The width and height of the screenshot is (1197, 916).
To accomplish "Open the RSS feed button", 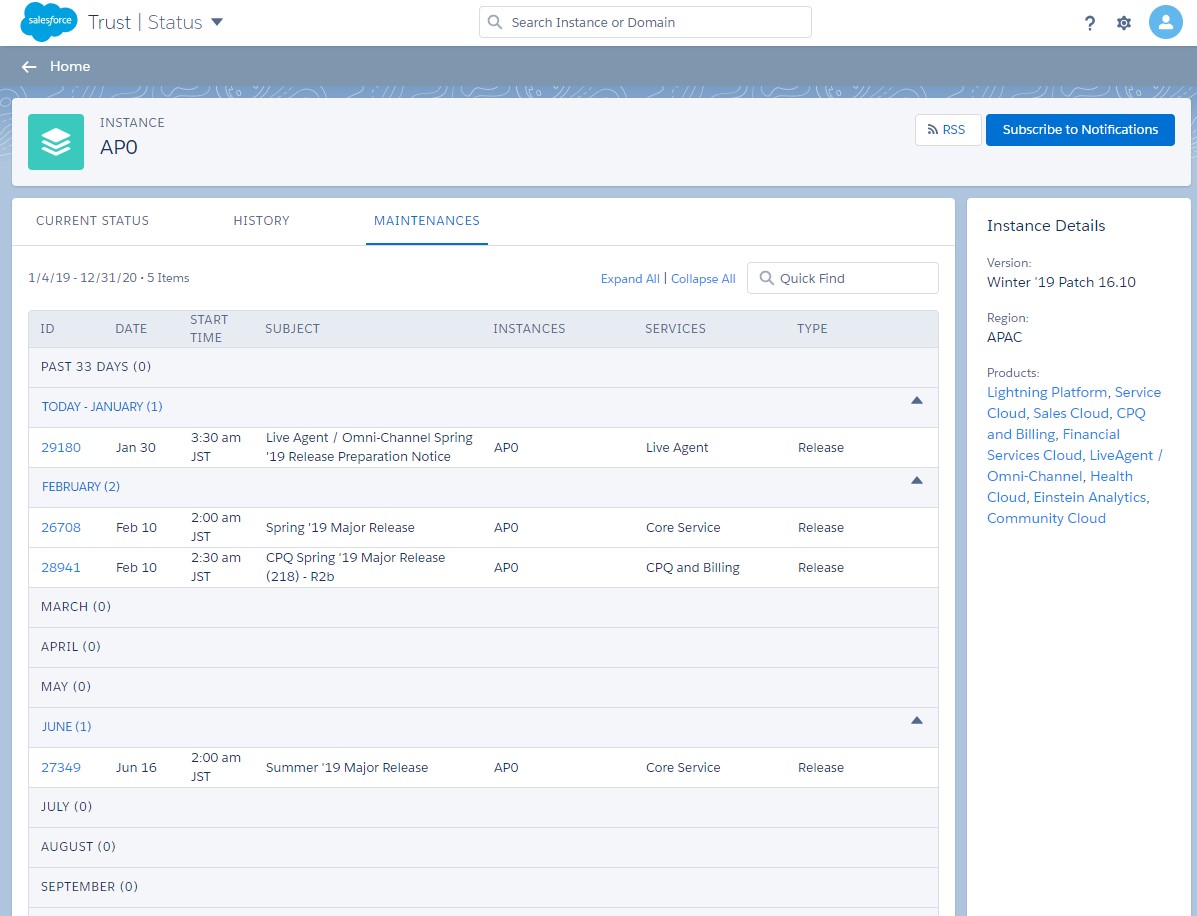I will [x=947, y=130].
